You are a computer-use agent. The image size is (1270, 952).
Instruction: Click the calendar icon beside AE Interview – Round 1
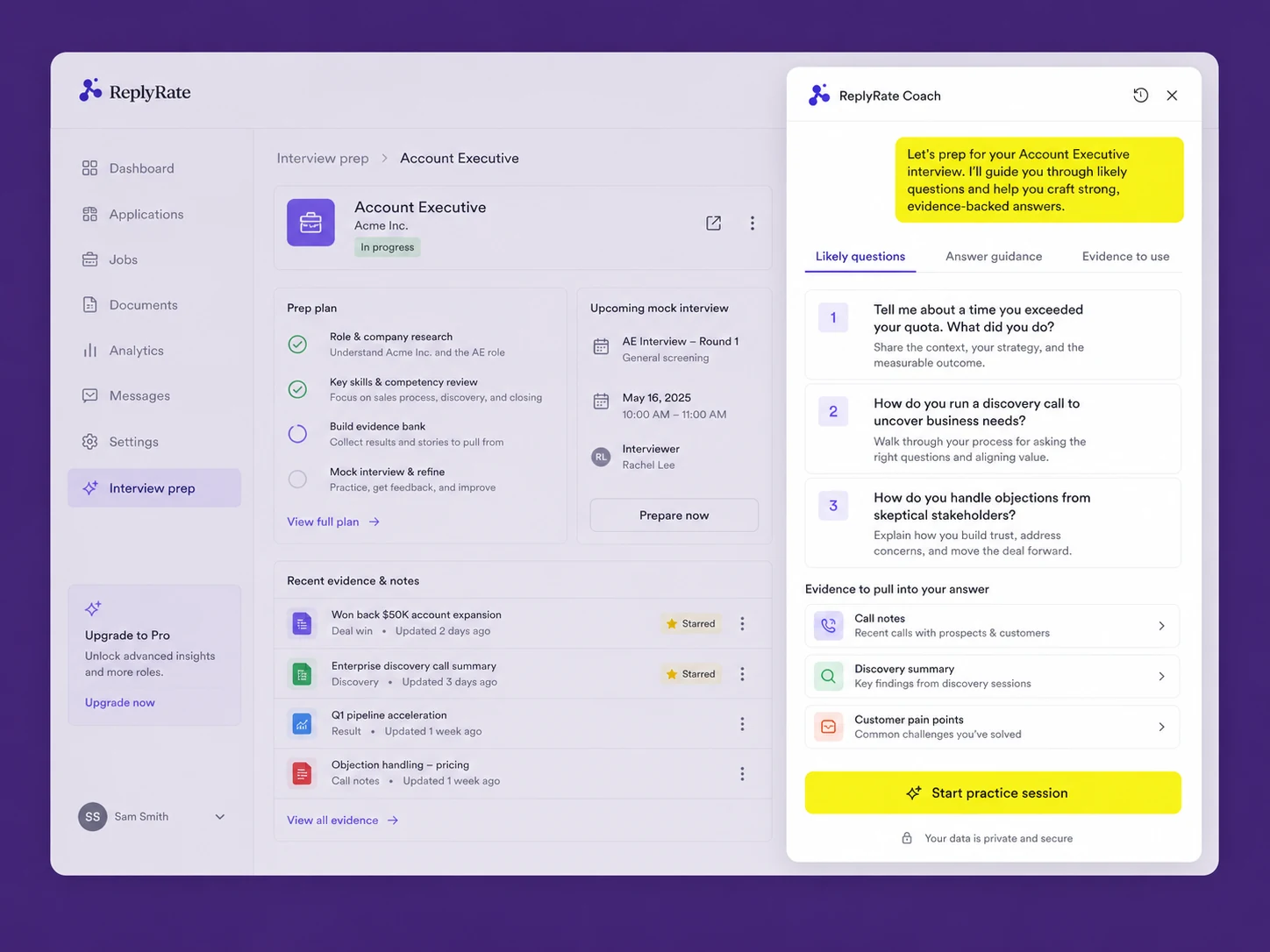tap(601, 346)
